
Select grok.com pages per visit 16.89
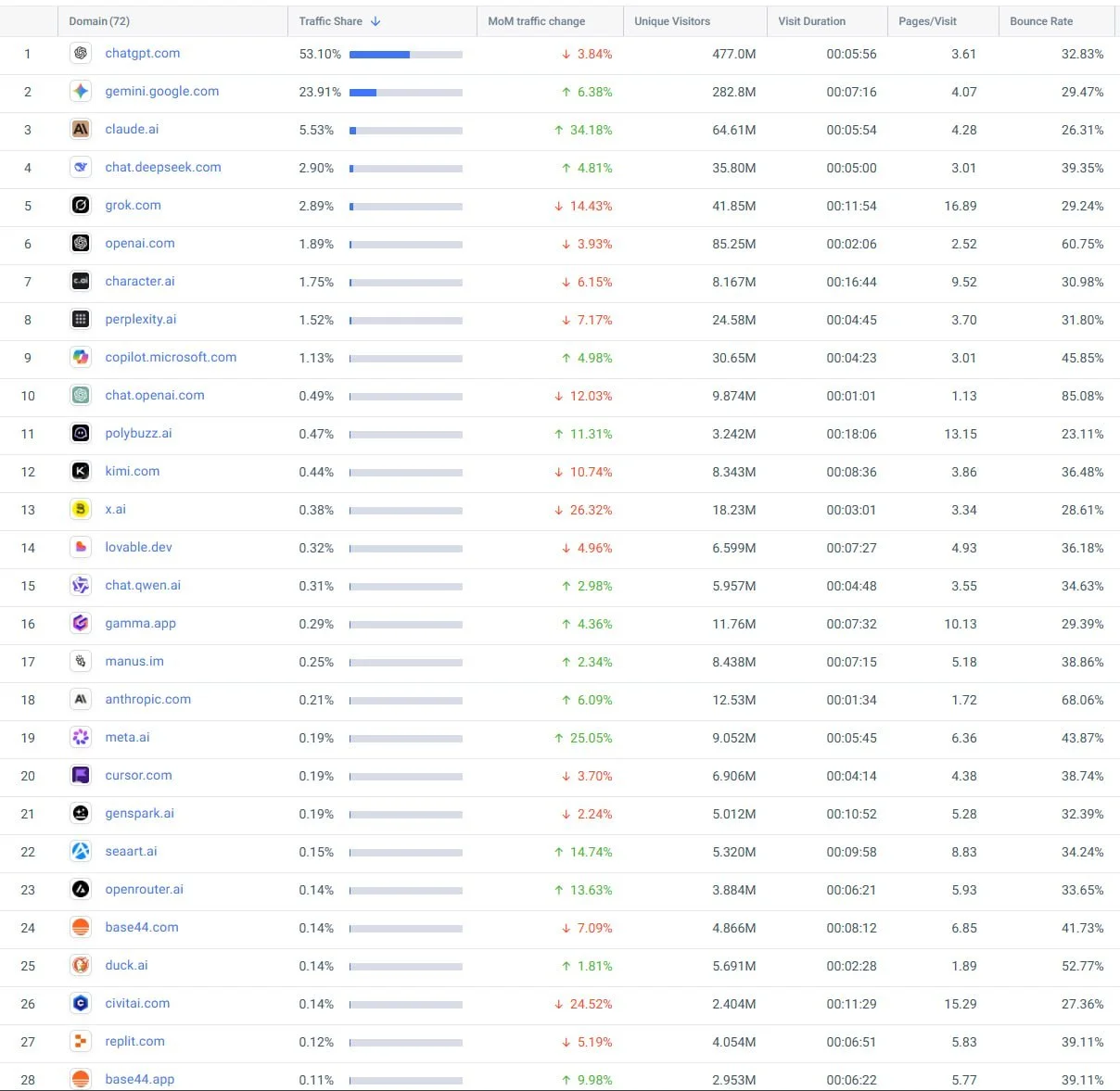click(x=961, y=207)
